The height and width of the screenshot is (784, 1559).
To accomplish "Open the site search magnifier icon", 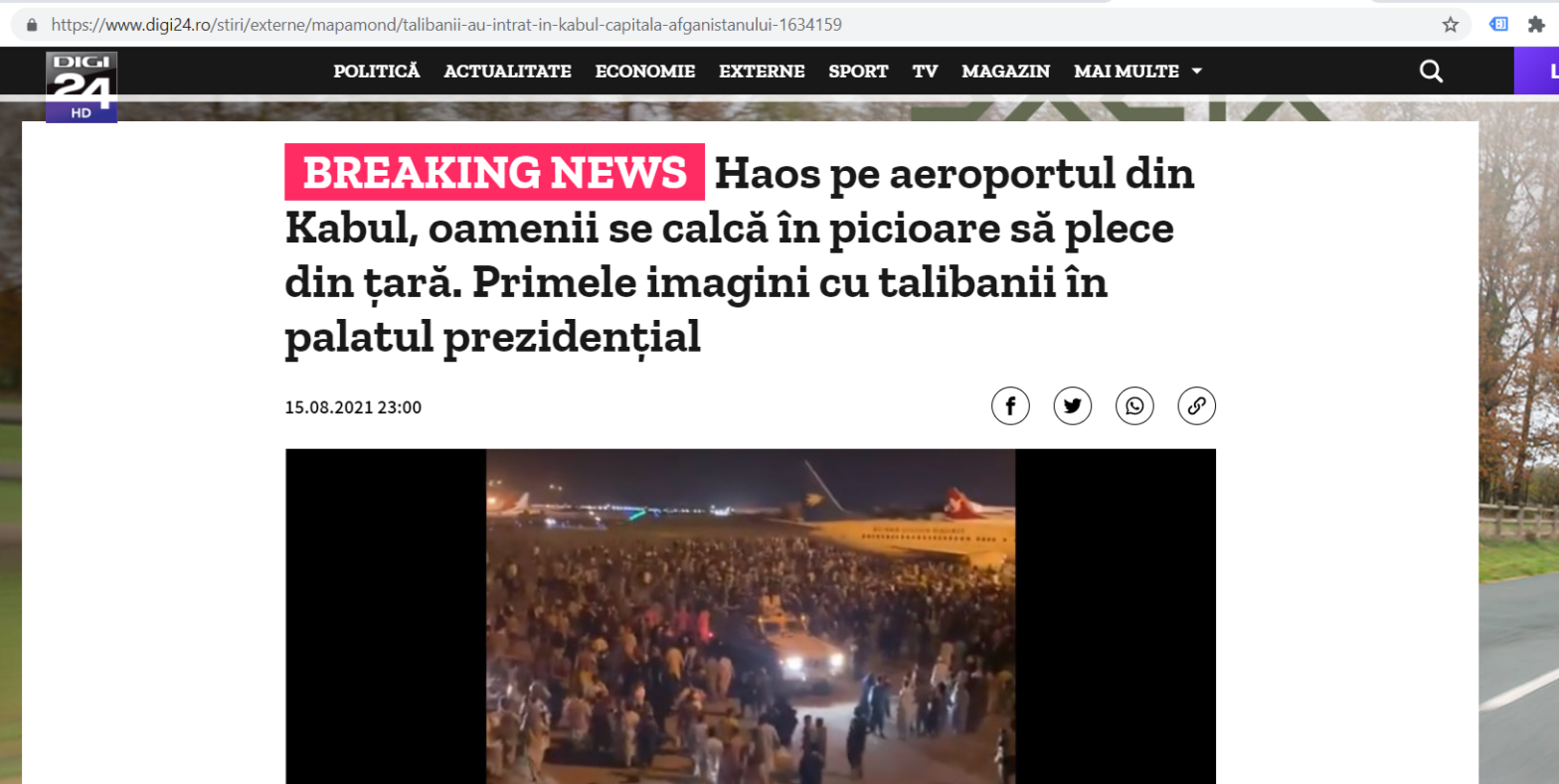I will [x=1431, y=72].
